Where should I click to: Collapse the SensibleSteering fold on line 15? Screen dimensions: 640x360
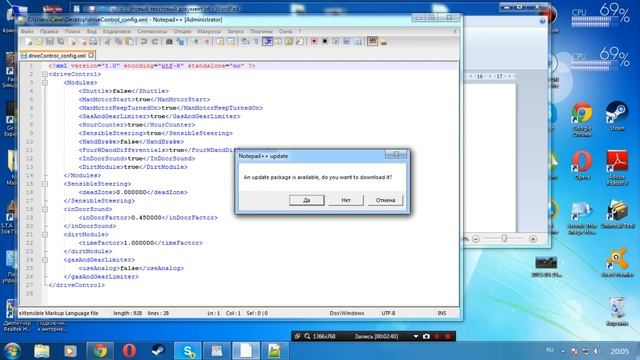point(45,184)
